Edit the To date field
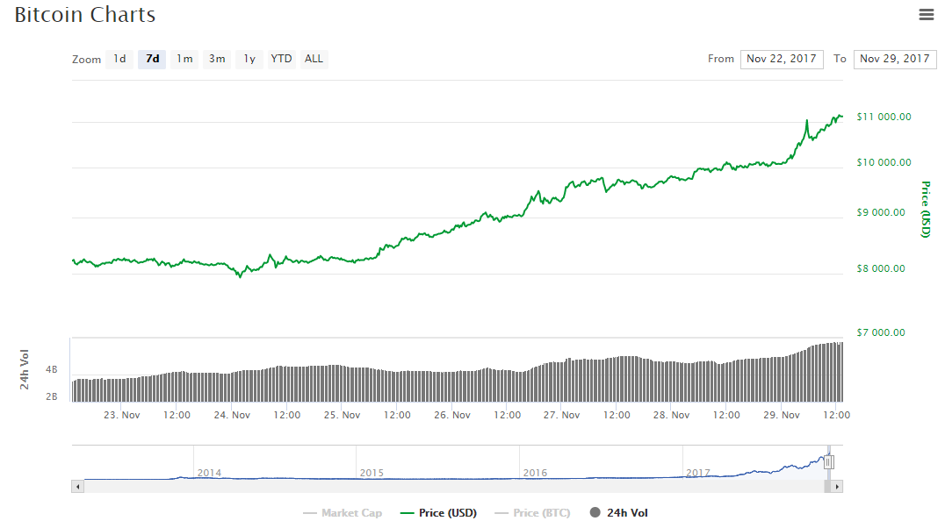 coord(895,59)
